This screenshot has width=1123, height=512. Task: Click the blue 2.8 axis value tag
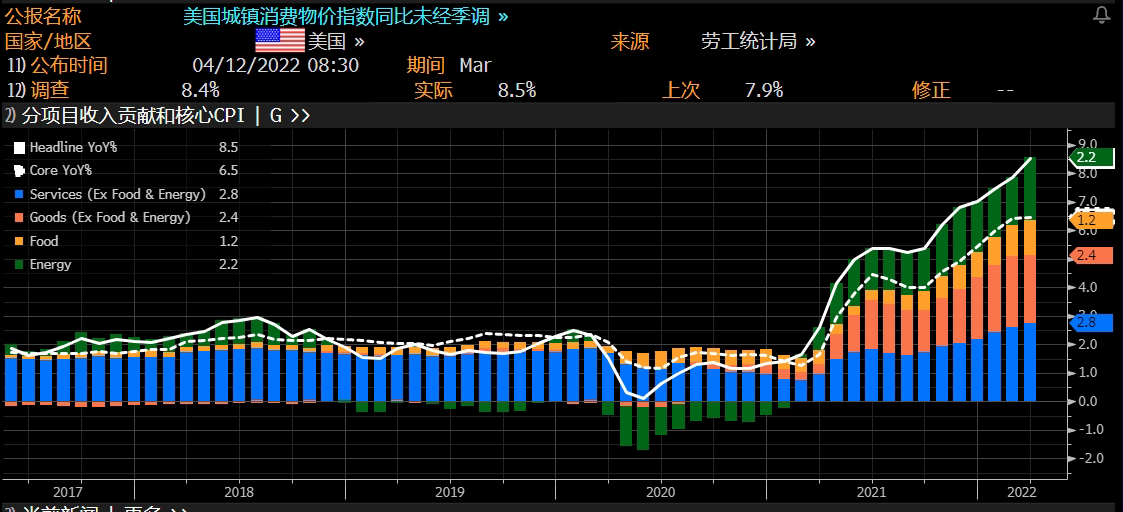point(1091,322)
